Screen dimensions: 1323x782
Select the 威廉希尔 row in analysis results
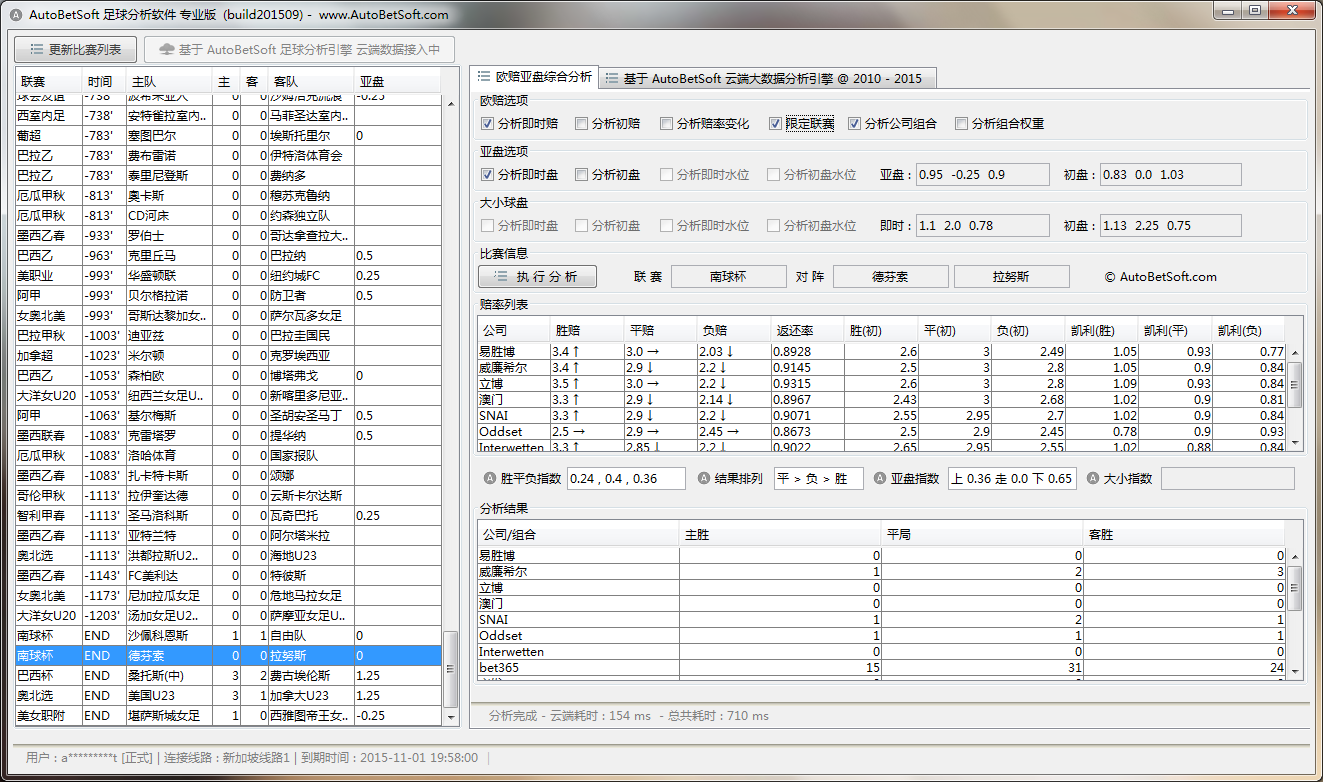[x=881, y=572]
